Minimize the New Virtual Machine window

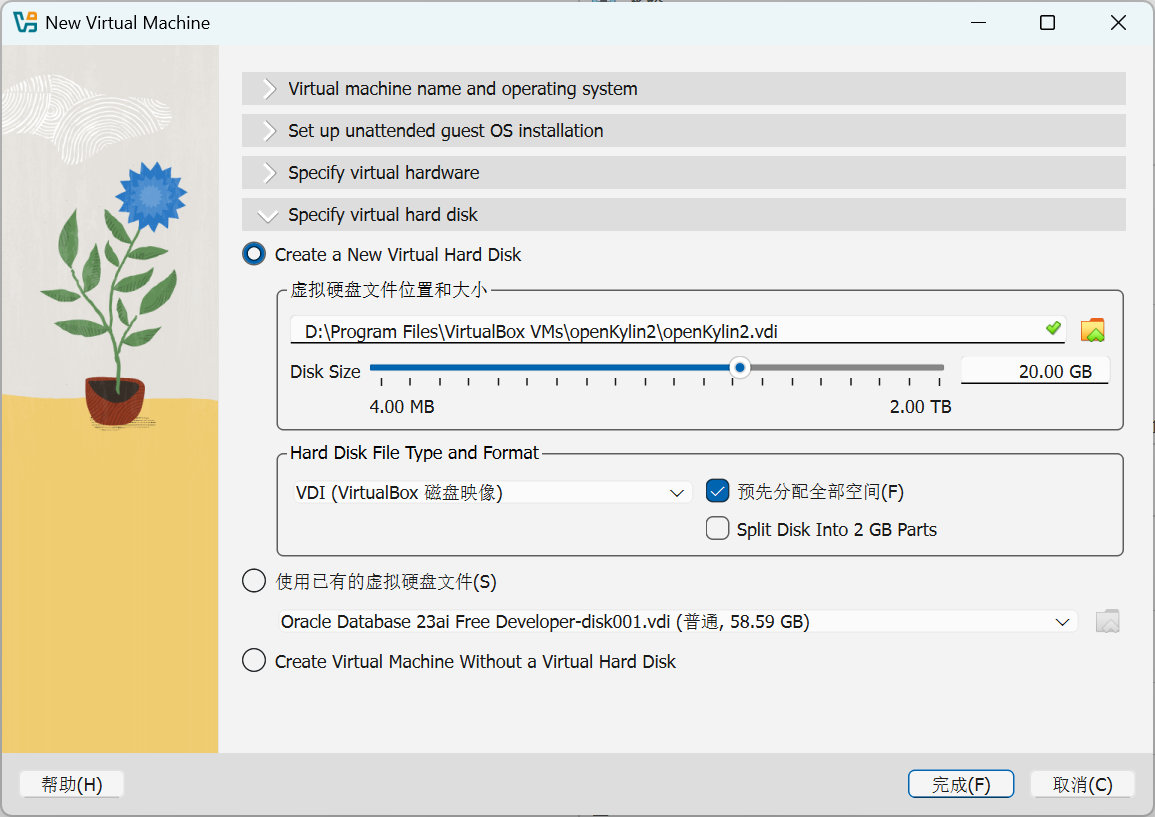click(978, 23)
